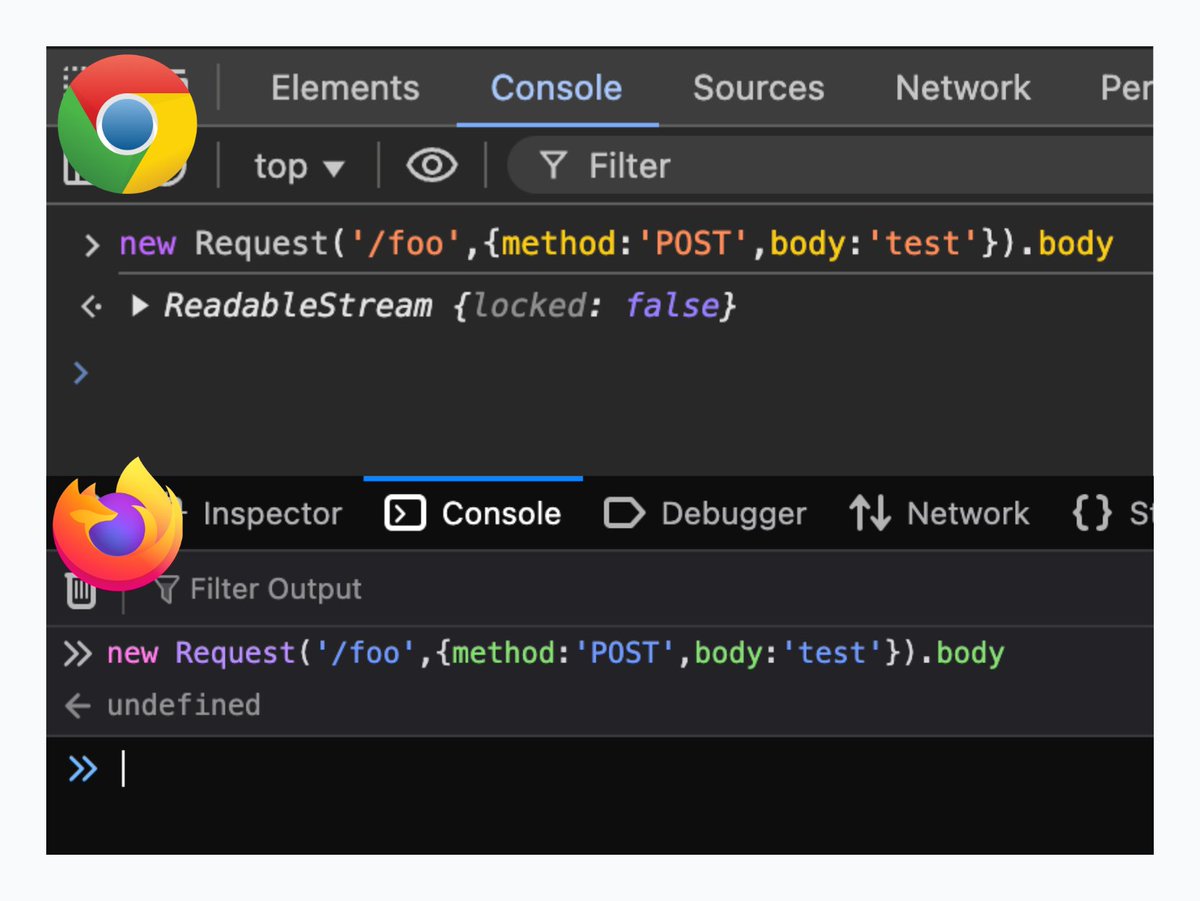The height and width of the screenshot is (901, 1200).
Task: Click the empty Chrome console prompt arrow
Action: [x=81, y=374]
